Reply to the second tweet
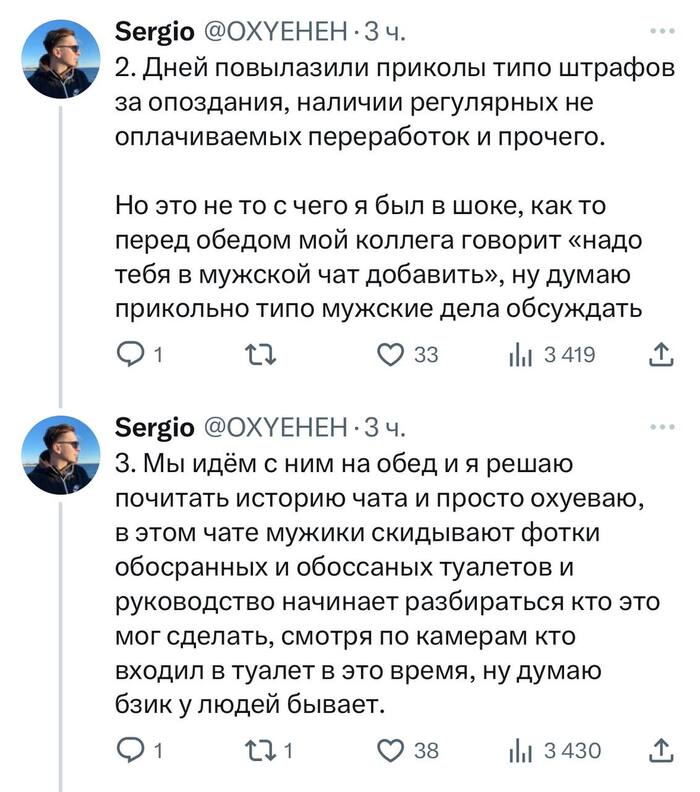The height and width of the screenshot is (792, 700). point(131,750)
